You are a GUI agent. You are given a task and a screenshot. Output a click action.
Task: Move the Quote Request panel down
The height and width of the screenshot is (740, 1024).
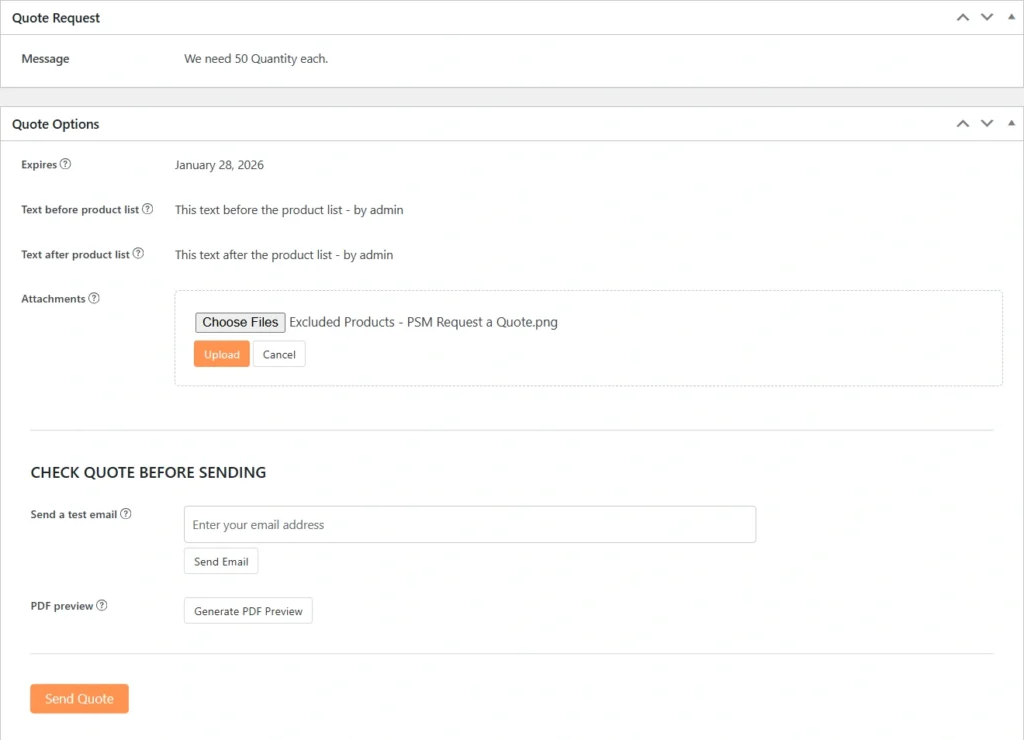point(986,18)
